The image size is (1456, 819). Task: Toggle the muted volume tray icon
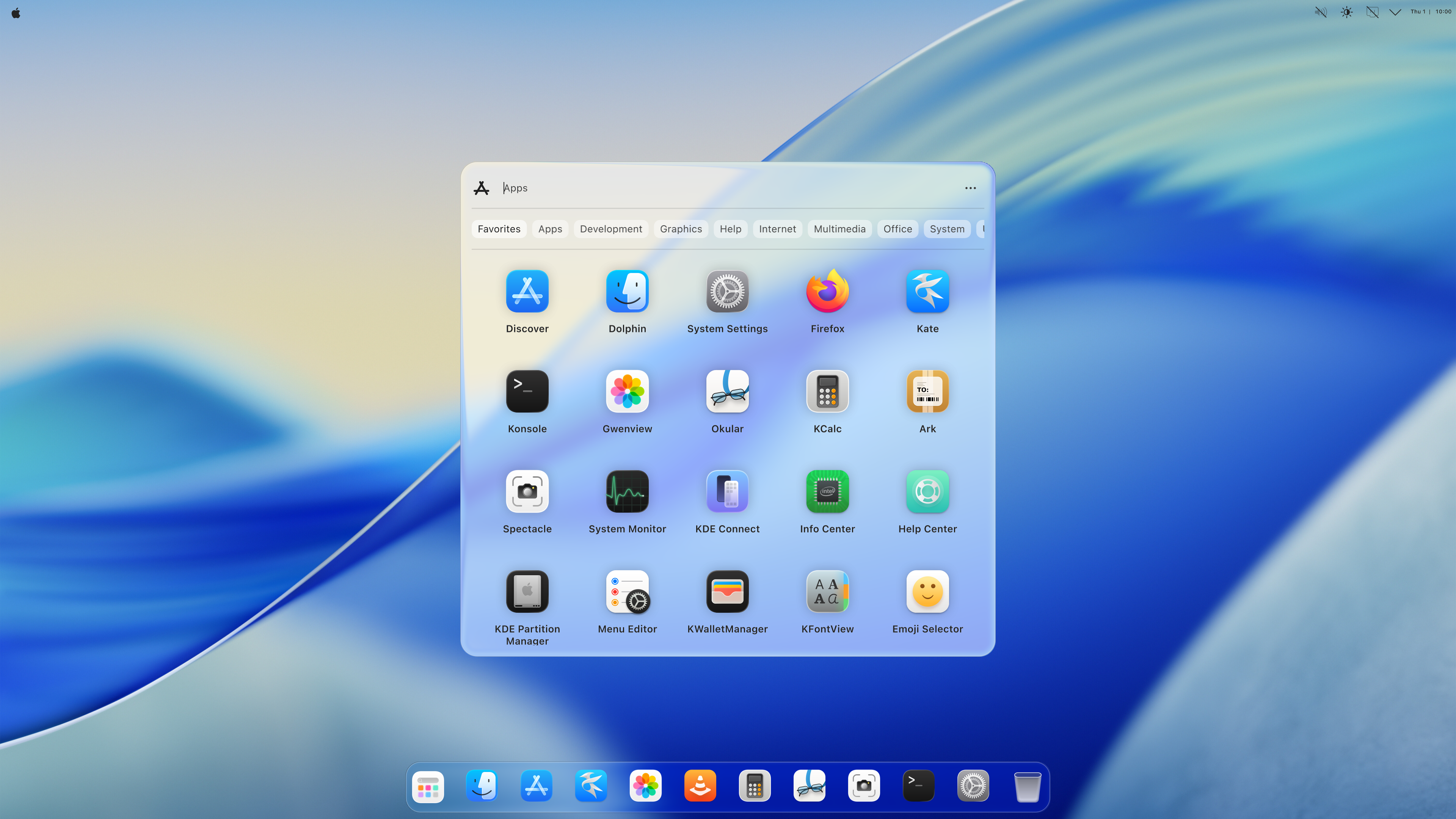(x=1320, y=12)
